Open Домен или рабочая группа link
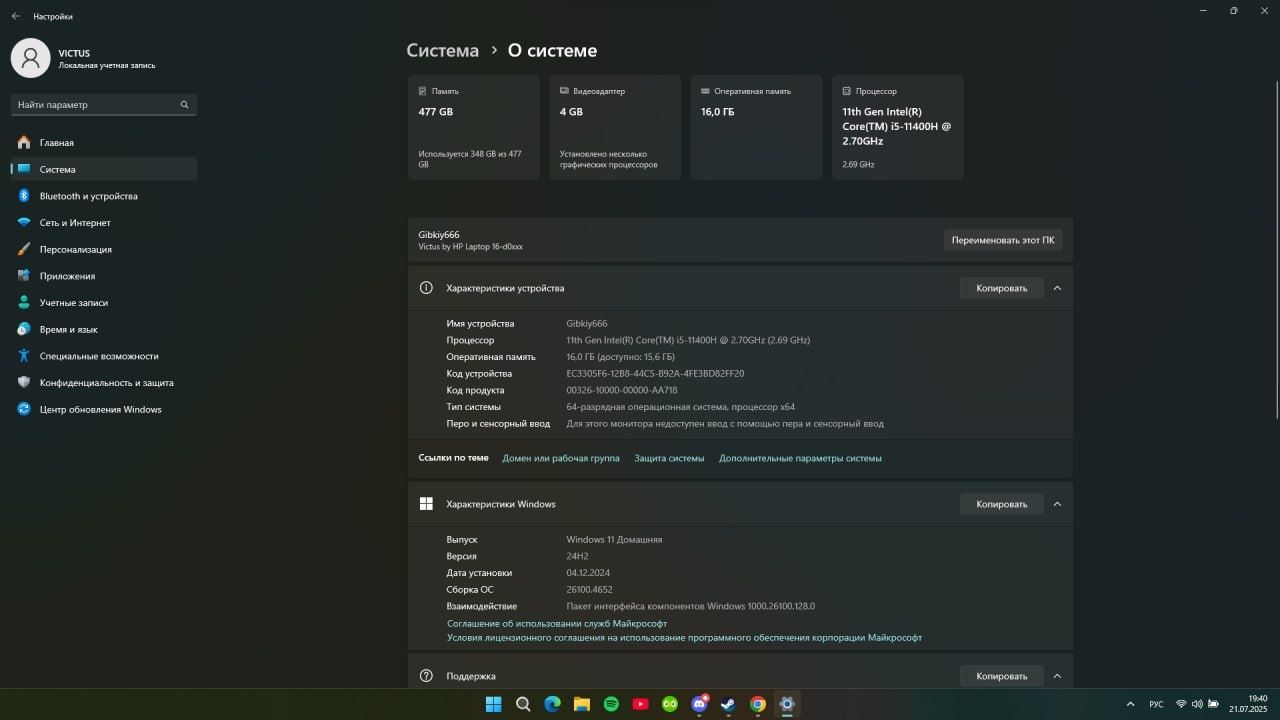This screenshot has height=720, width=1280. (561, 458)
